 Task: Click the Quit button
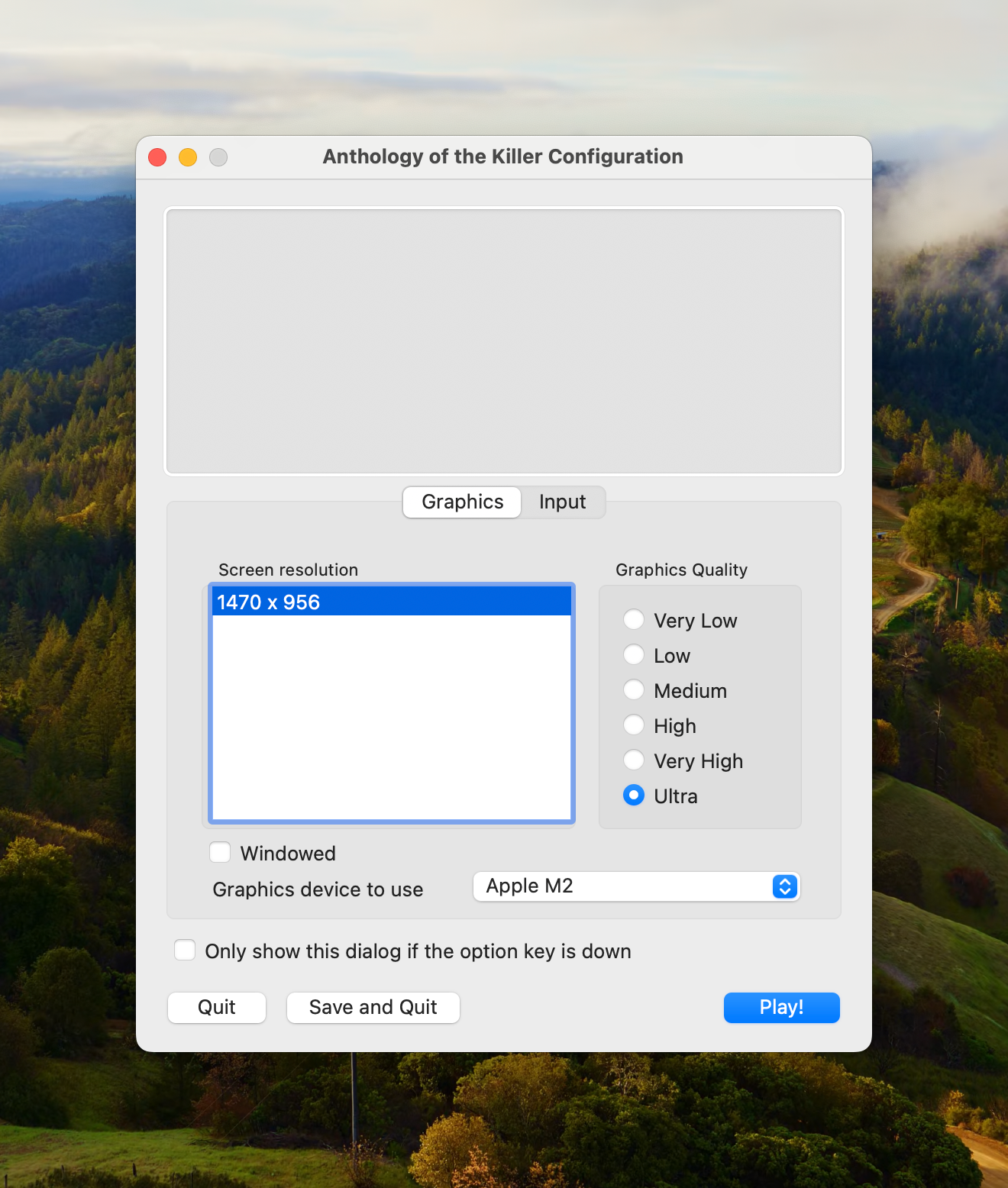pyautogui.click(x=217, y=1007)
